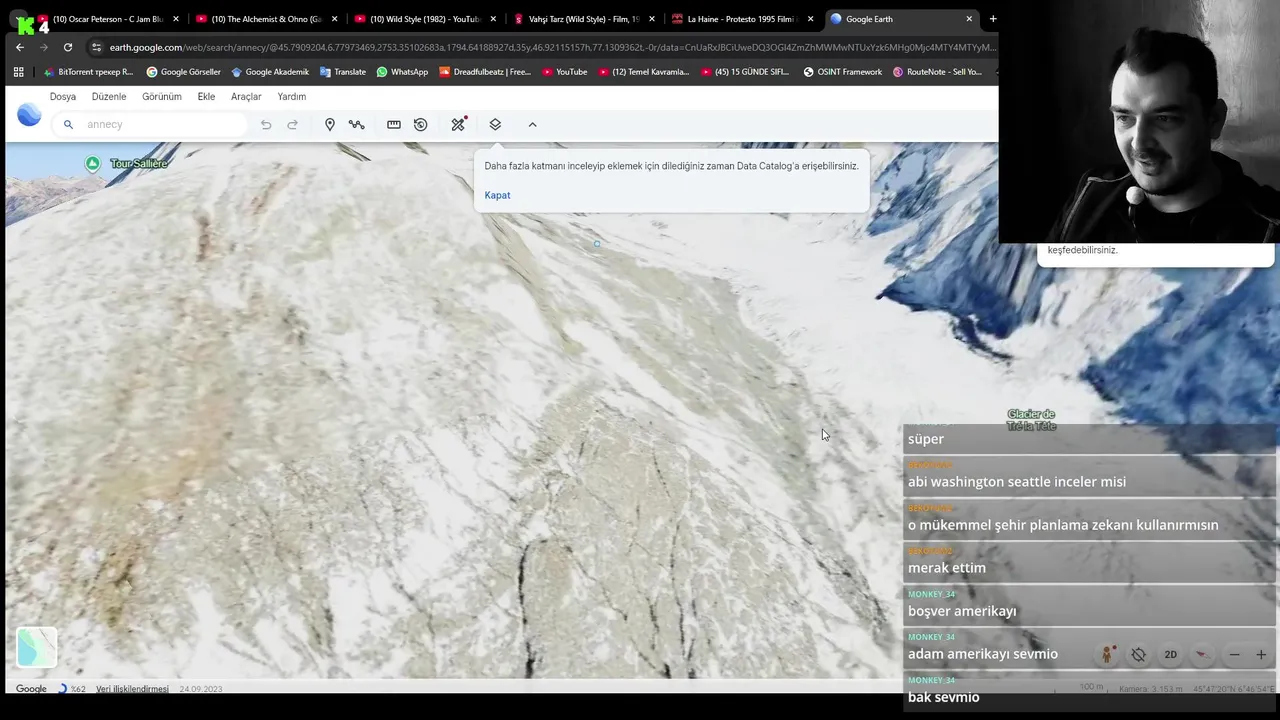Open the Ekle menu

tap(206, 97)
